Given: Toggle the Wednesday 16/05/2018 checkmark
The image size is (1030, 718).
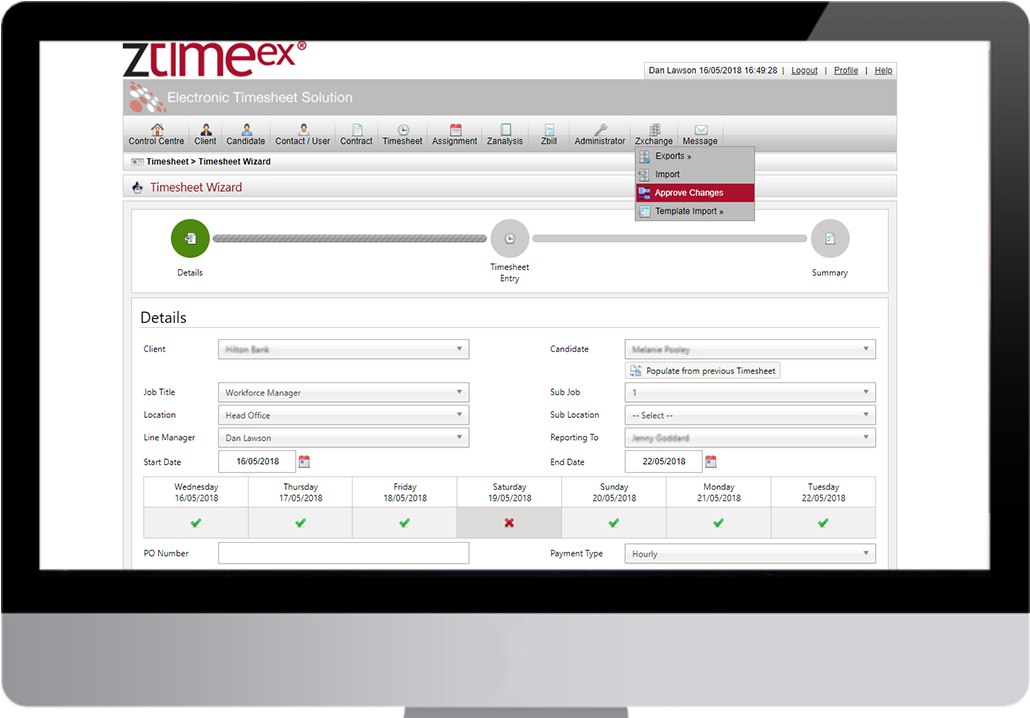Looking at the screenshot, I should pos(196,523).
